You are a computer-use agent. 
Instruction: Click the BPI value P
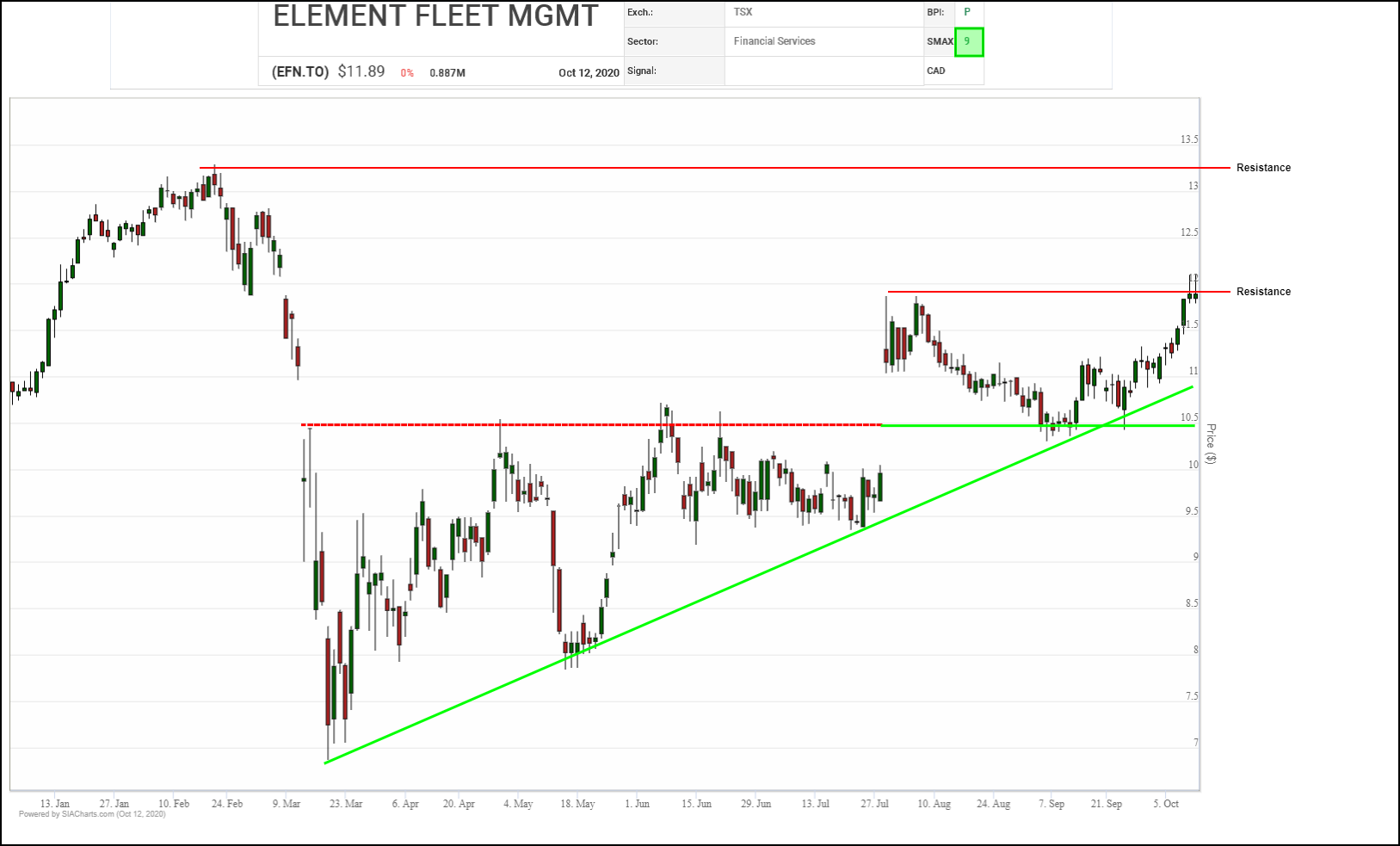tap(967, 12)
